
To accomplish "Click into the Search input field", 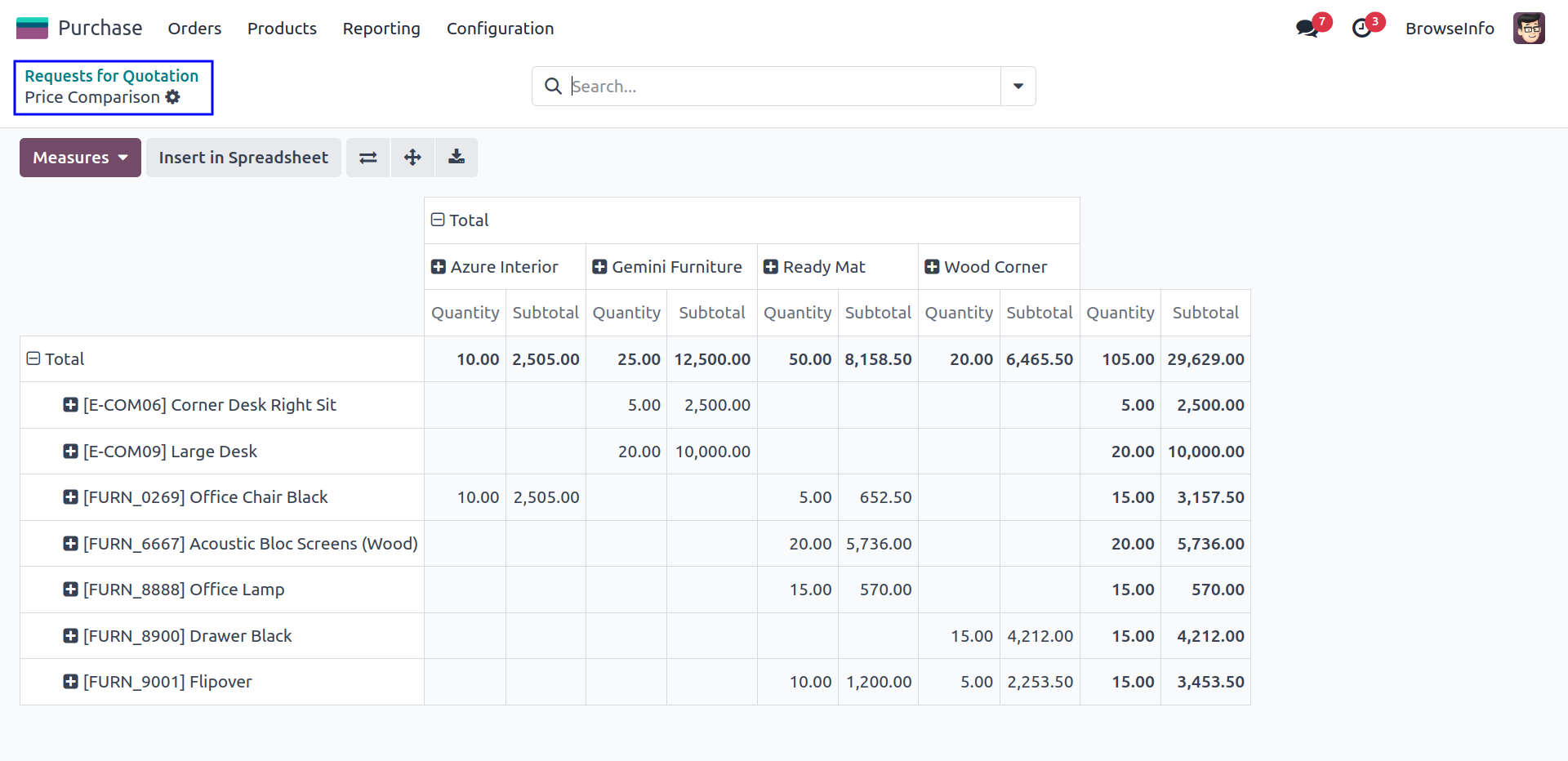I will (x=784, y=87).
